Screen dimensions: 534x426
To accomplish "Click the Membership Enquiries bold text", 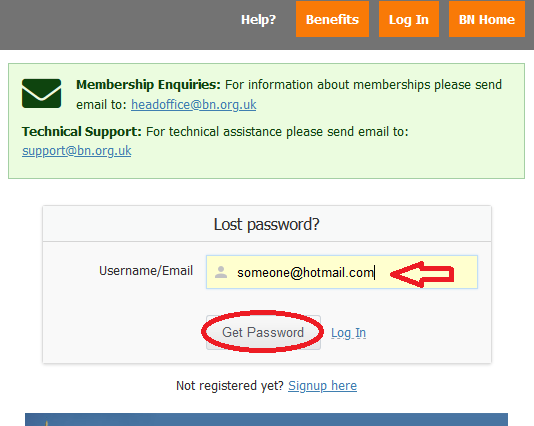I will click(x=148, y=84).
